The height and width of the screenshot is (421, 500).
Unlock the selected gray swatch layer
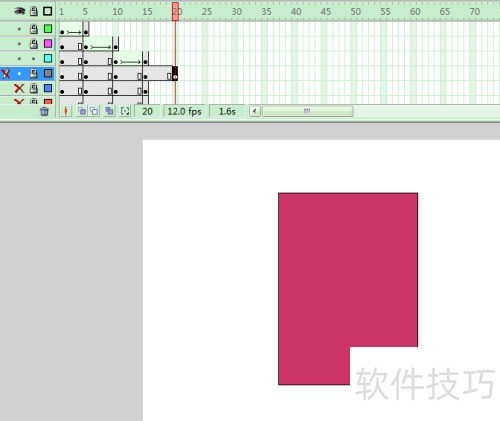34,73
